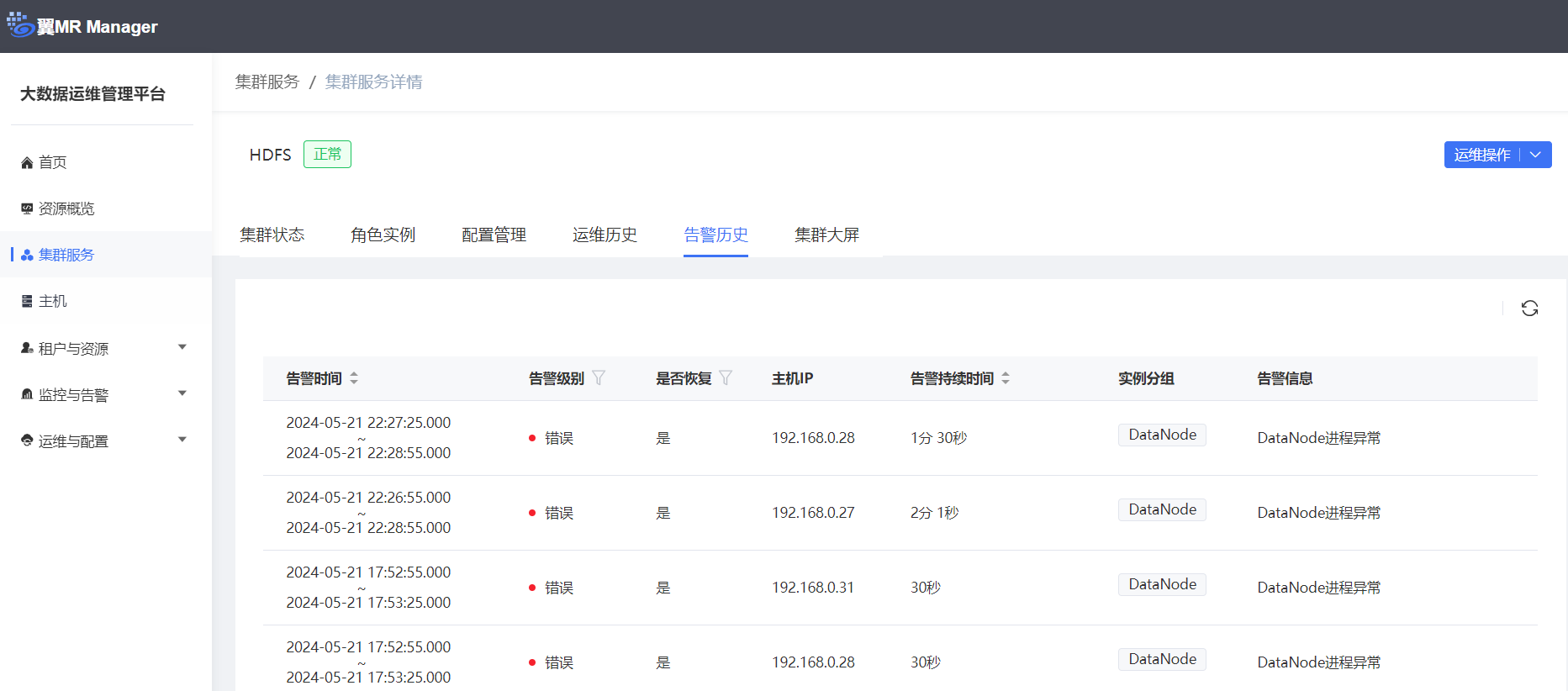Select the 告警历史 tab
The height and width of the screenshot is (691, 1568).
tap(716, 235)
